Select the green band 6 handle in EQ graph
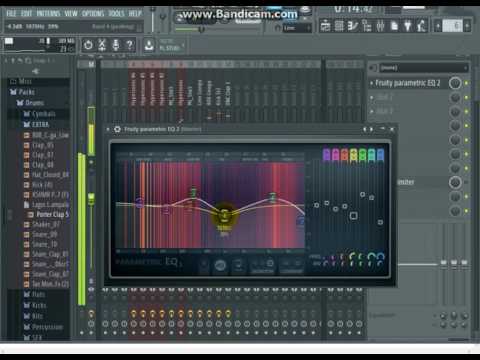Screen dimensions: 480x360 click(273, 196)
